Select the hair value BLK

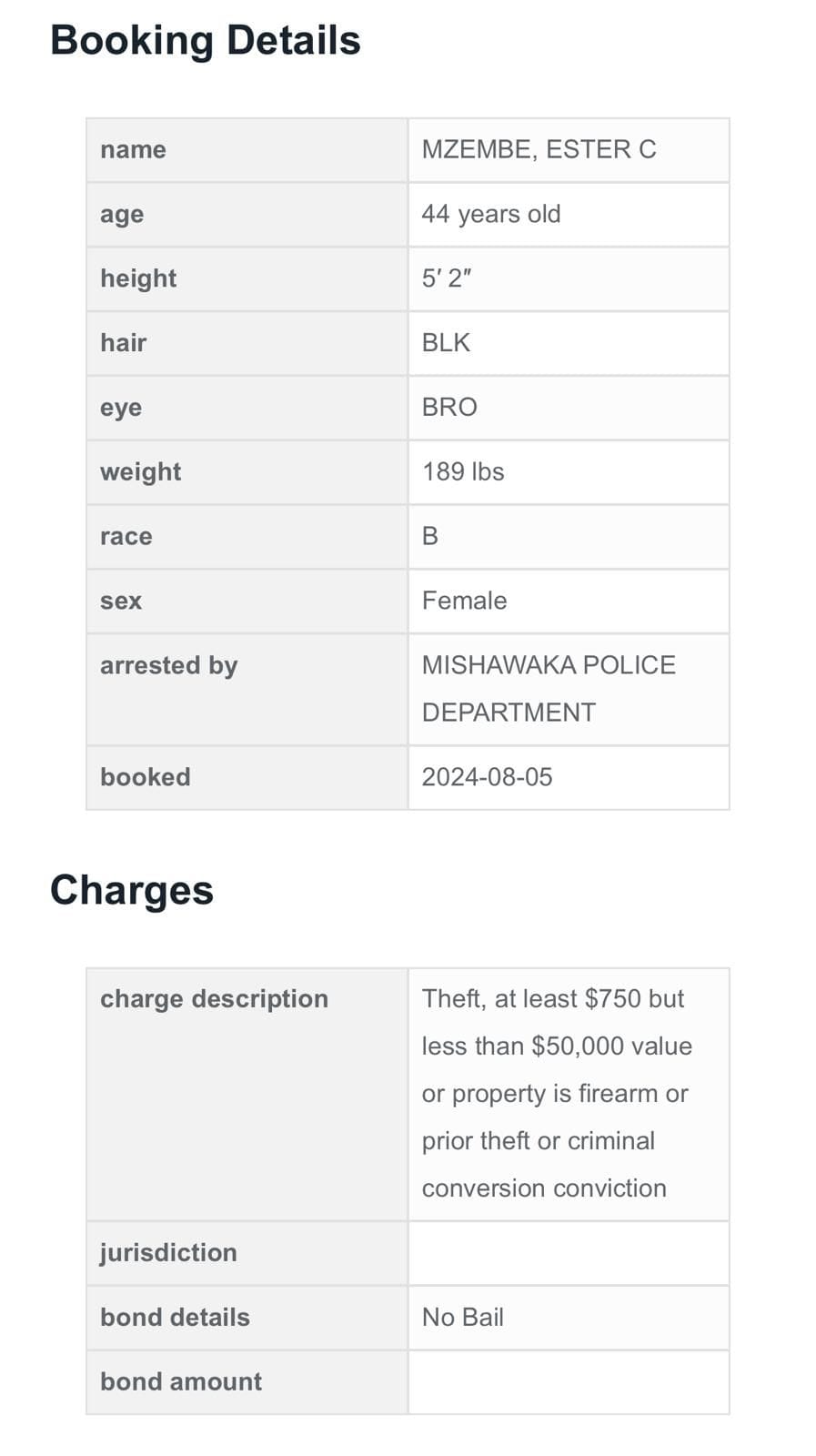point(446,343)
